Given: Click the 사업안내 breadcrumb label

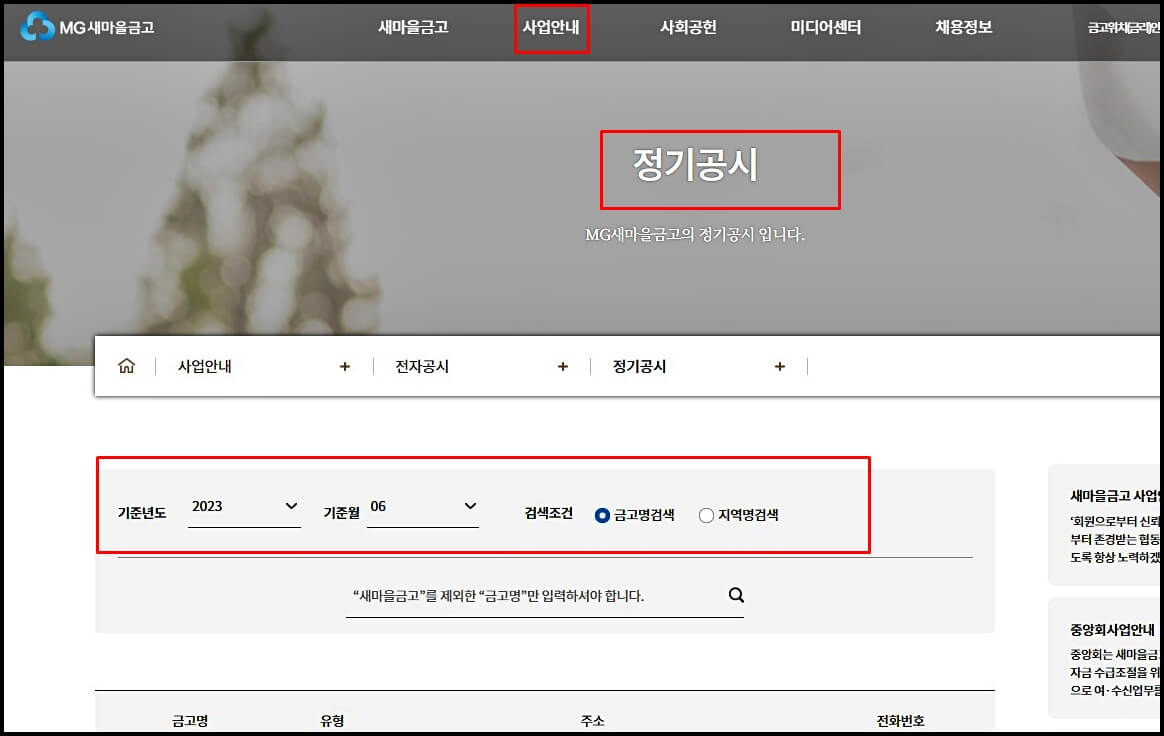Looking at the screenshot, I should [x=204, y=367].
